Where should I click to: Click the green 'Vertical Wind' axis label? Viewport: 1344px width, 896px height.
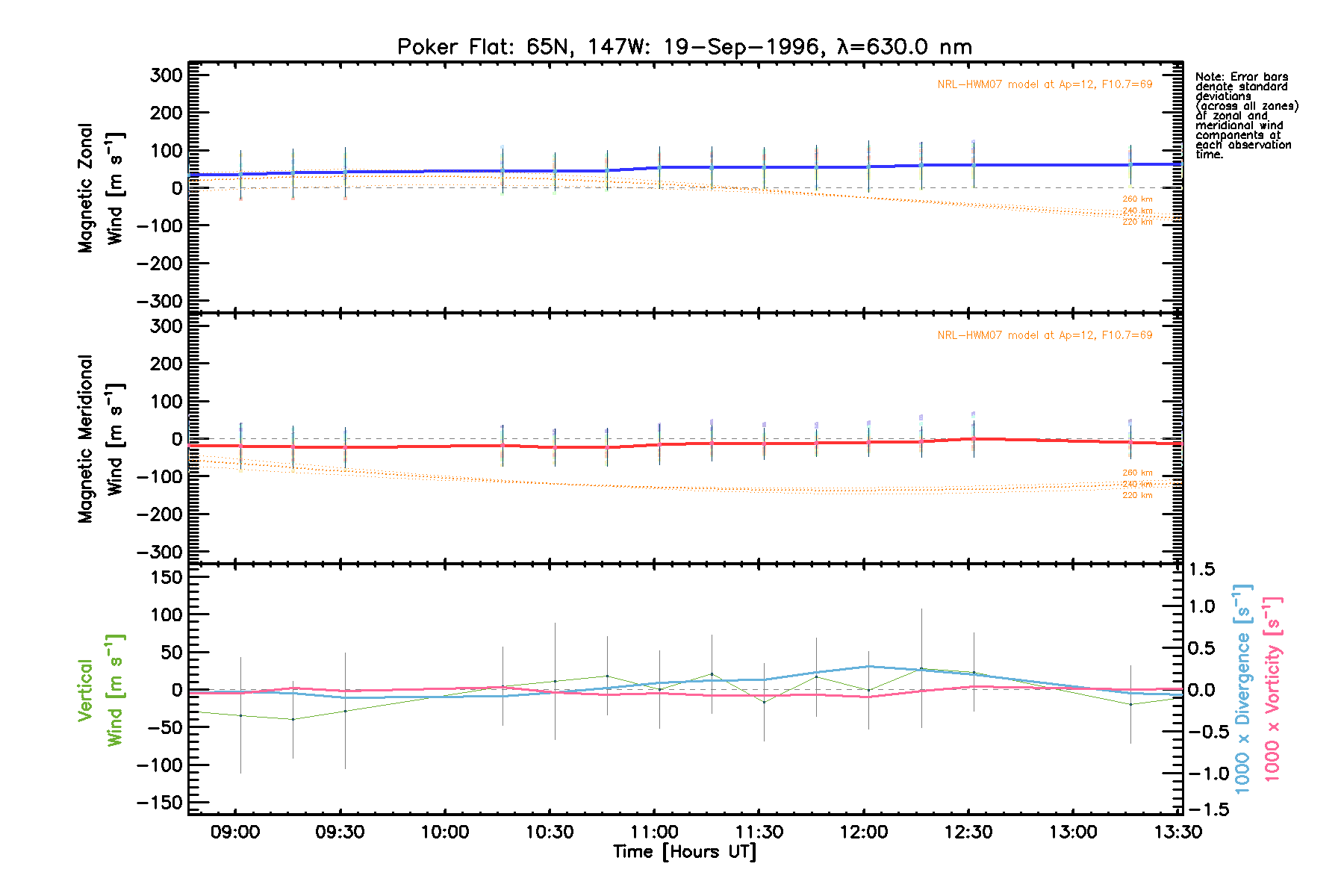pos(100,690)
